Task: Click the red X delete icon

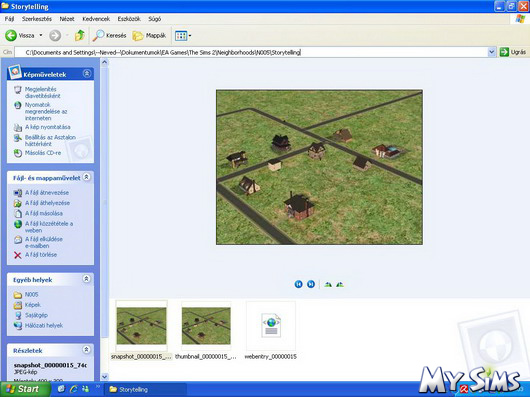Action: pos(18,255)
